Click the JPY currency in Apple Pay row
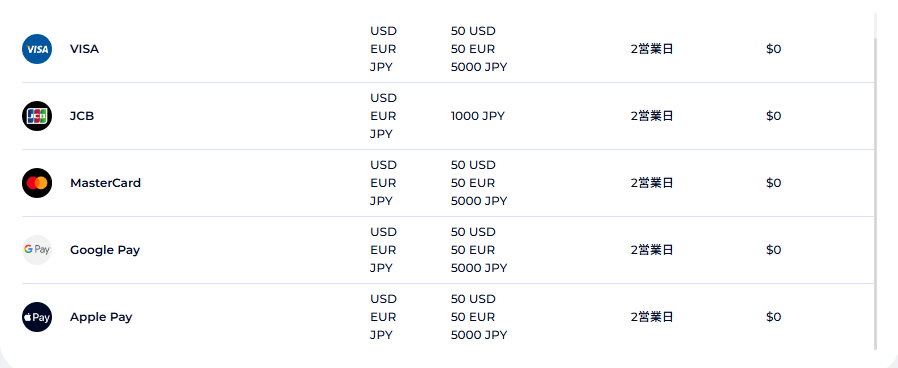898x368 pixels. tap(381, 335)
